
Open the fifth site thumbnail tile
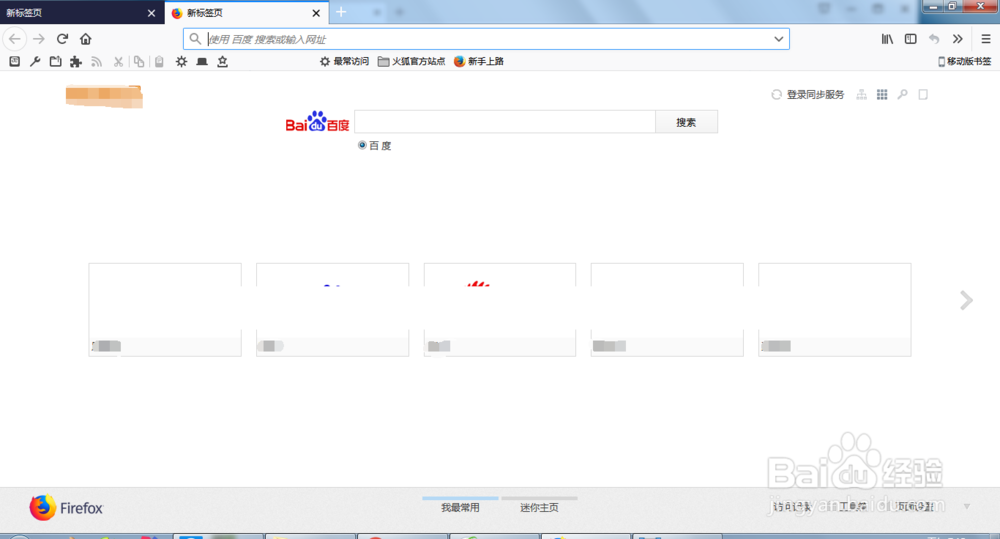(x=835, y=309)
